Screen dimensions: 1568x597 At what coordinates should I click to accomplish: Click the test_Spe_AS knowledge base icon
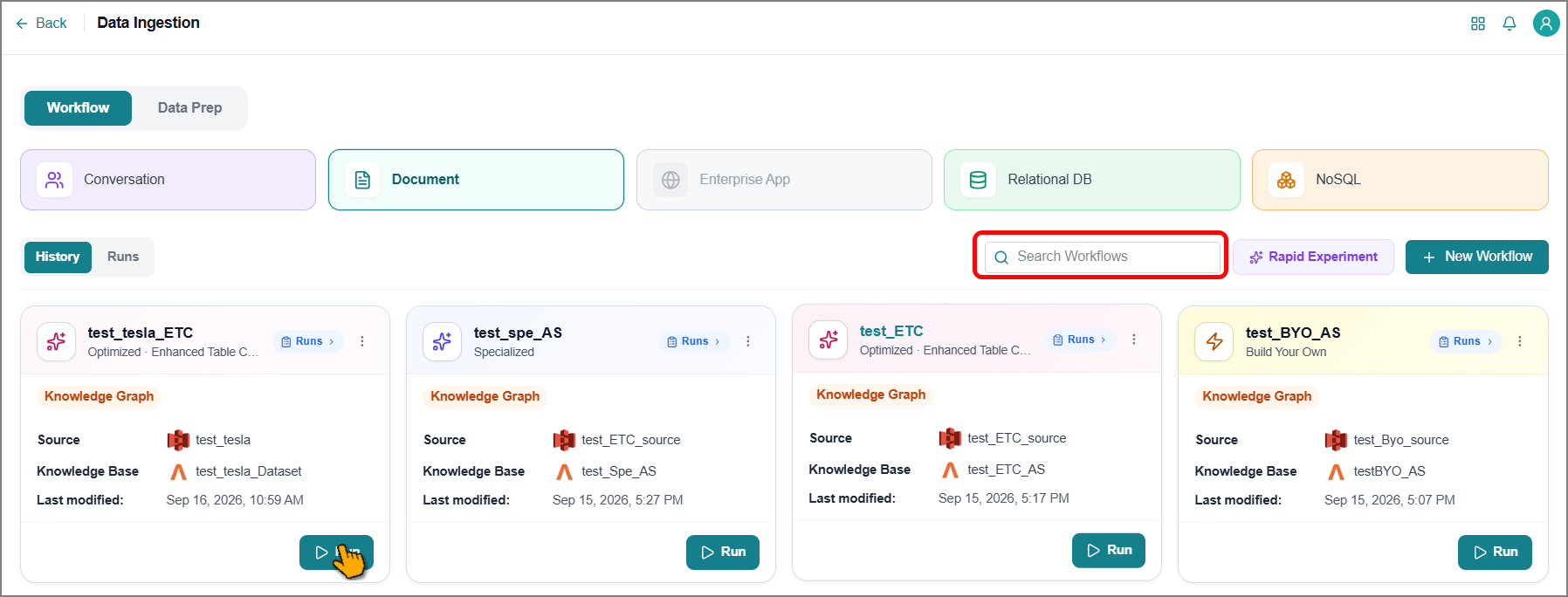point(564,472)
